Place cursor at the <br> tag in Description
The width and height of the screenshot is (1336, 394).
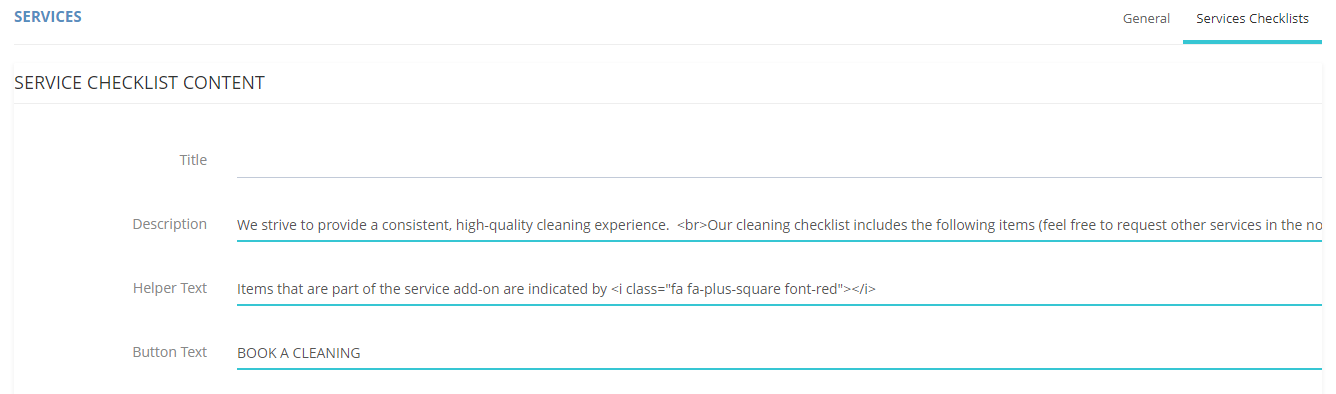[x=692, y=225]
